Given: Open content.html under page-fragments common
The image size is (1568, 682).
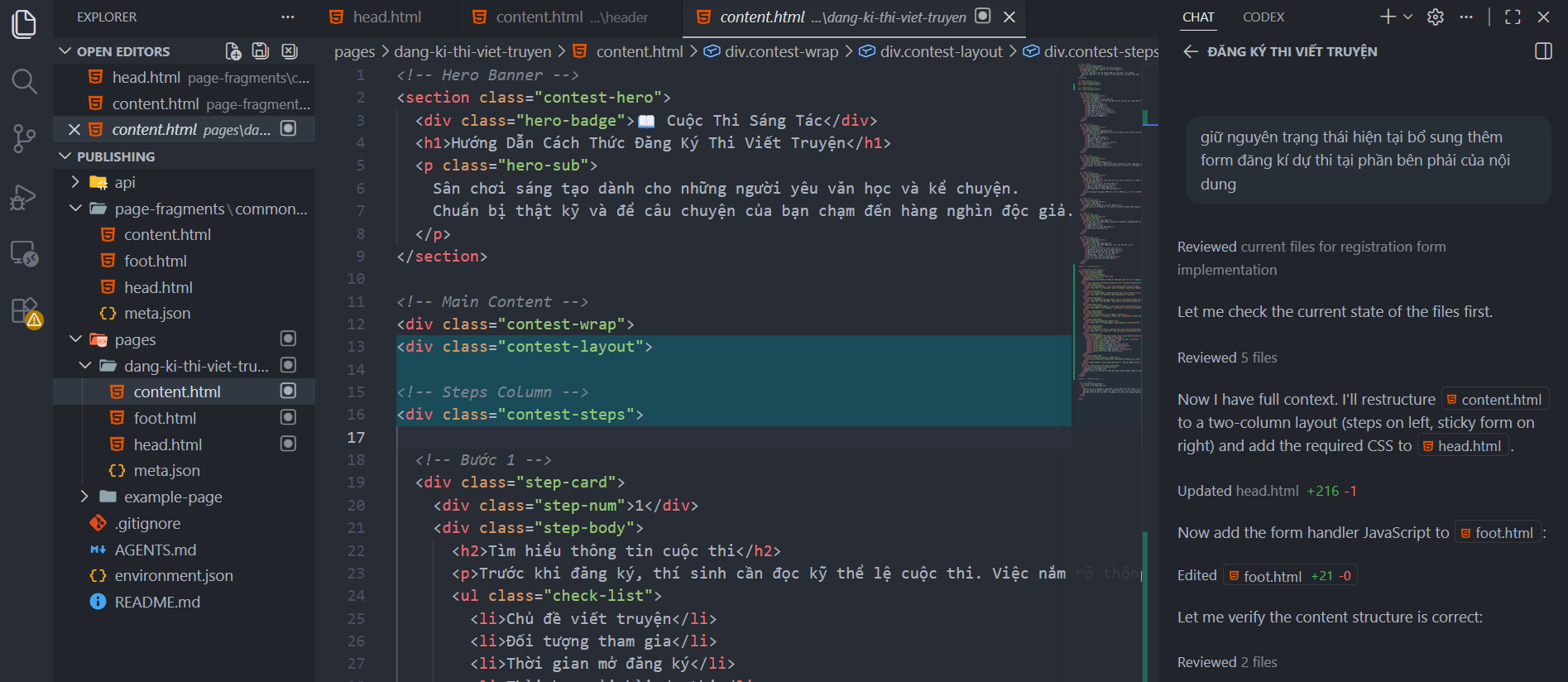Looking at the screenshot, I should coord(167,235).
